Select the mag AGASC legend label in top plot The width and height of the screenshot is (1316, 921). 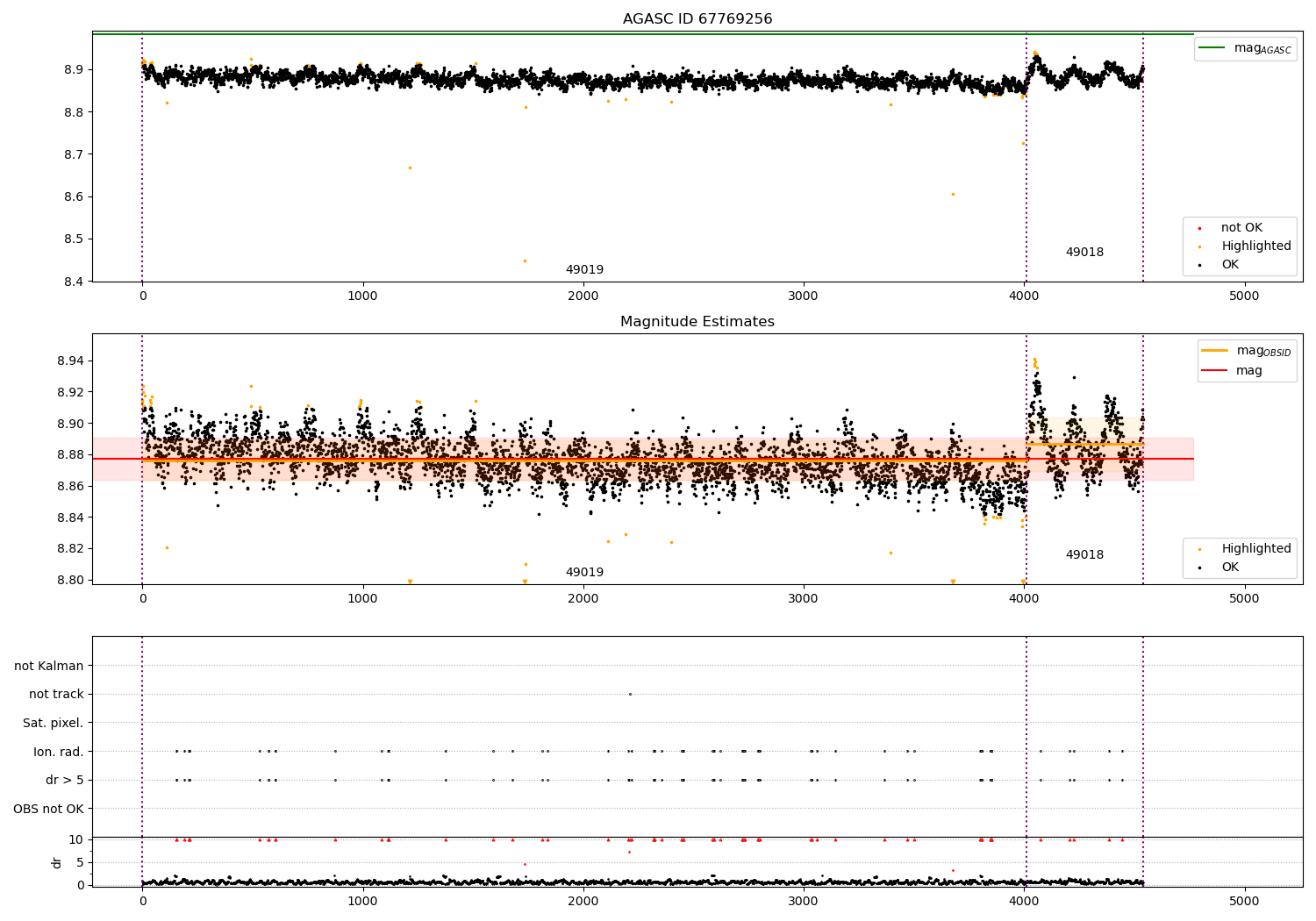coord(1262,48)
